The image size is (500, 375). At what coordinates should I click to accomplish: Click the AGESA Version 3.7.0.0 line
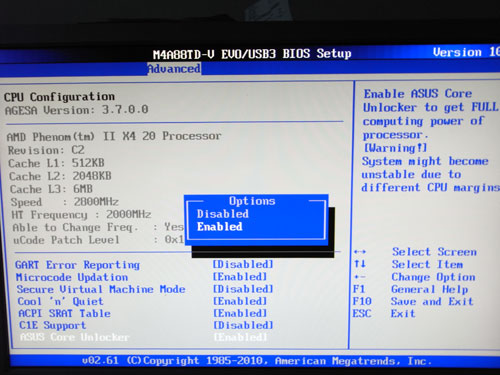pyautogui.click(x=77, y=110)
